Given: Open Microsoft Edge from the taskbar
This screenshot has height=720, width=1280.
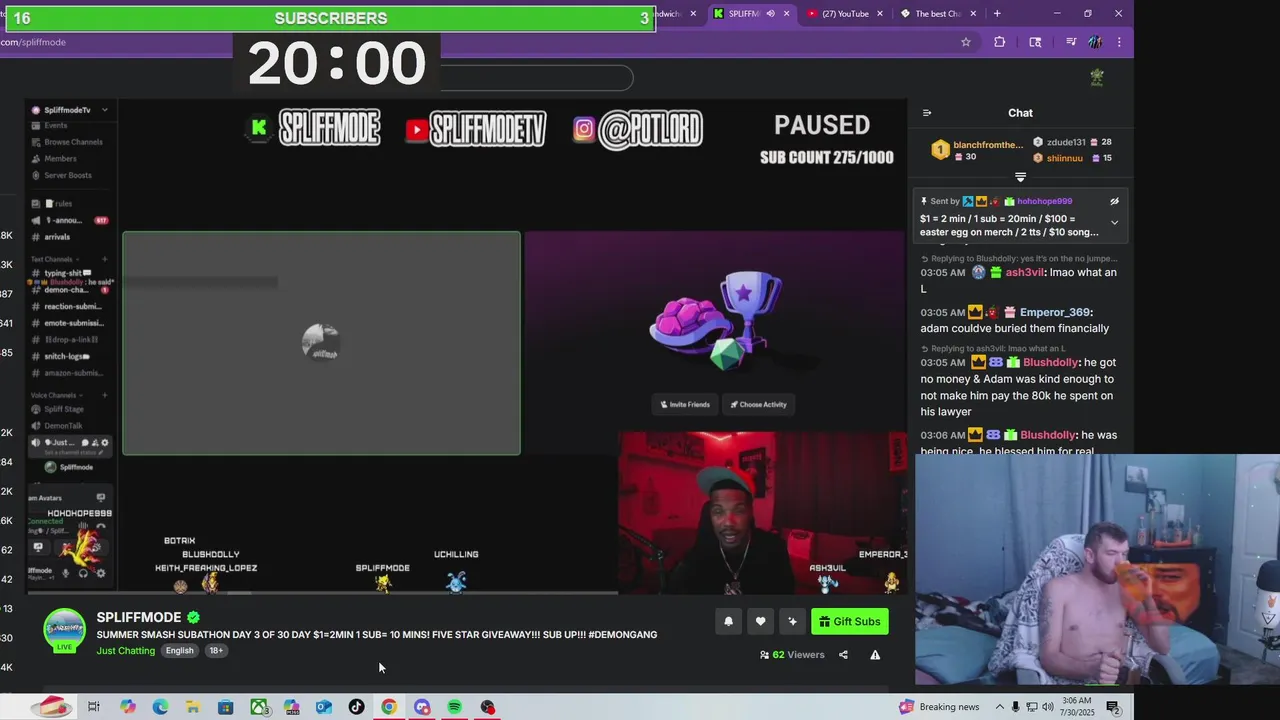Looking at the screenshot, I should 160,707.
